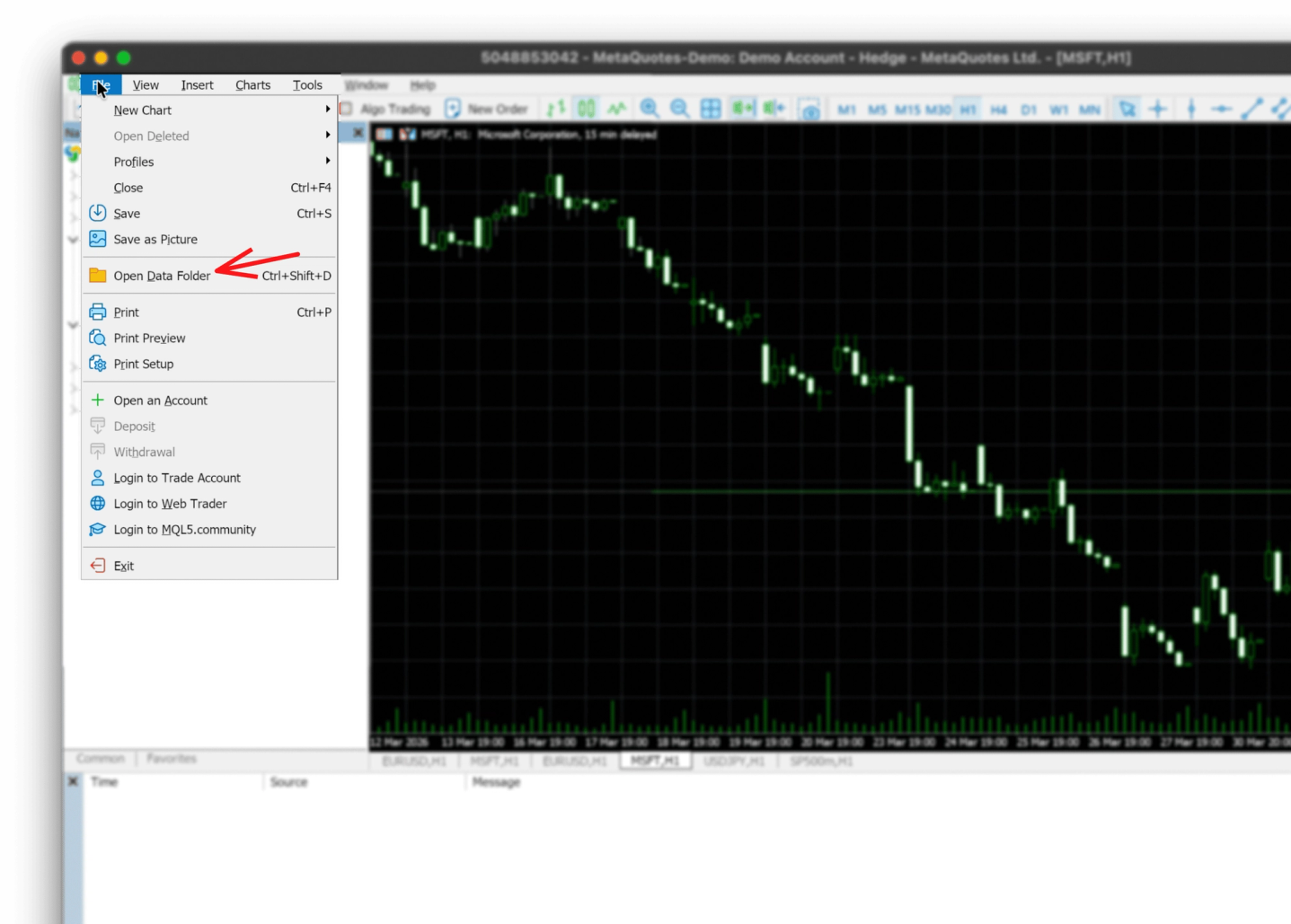
Task: Switch to line chart icon
Action: pos(616,109)
